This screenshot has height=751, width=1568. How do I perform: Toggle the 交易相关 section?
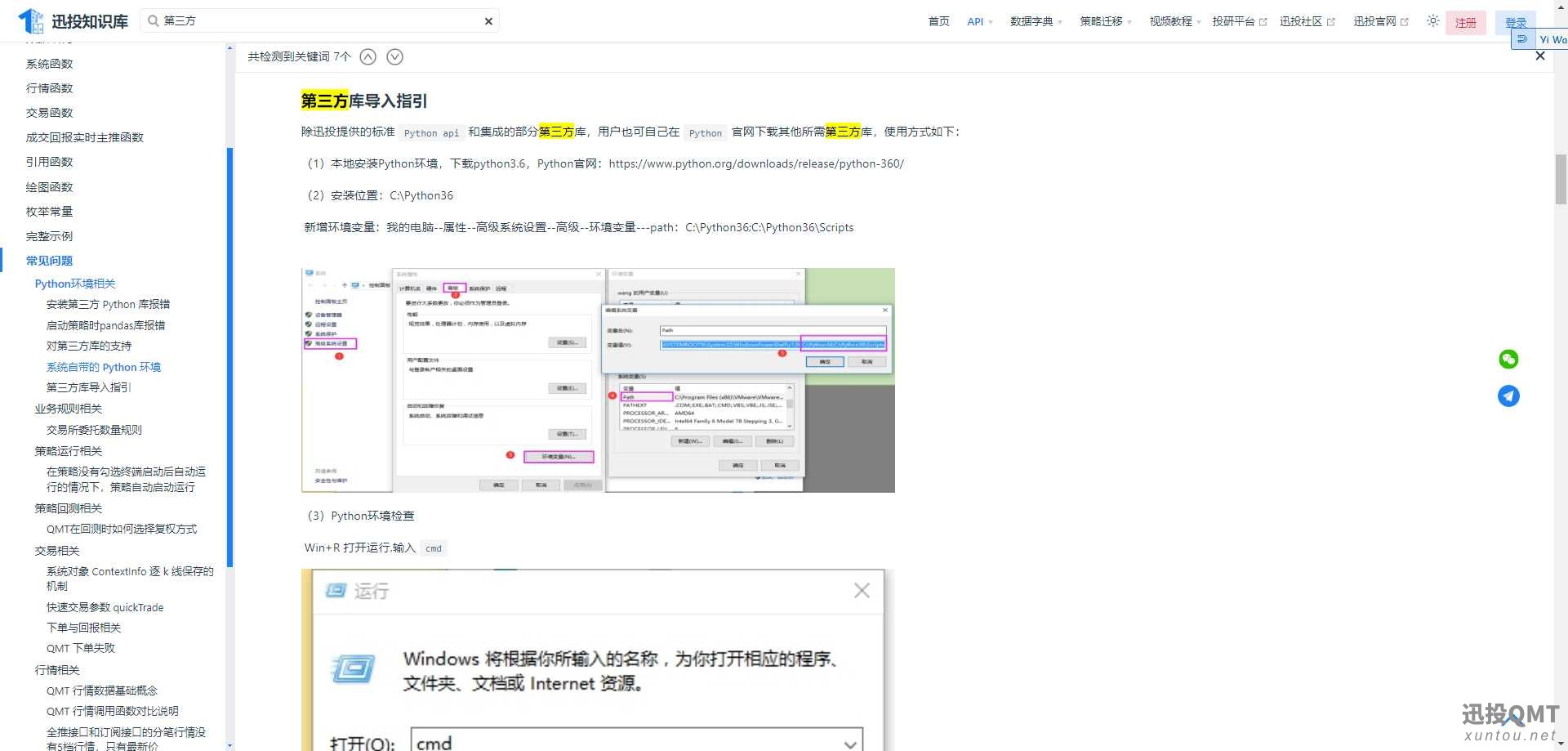tap(57, 551)
